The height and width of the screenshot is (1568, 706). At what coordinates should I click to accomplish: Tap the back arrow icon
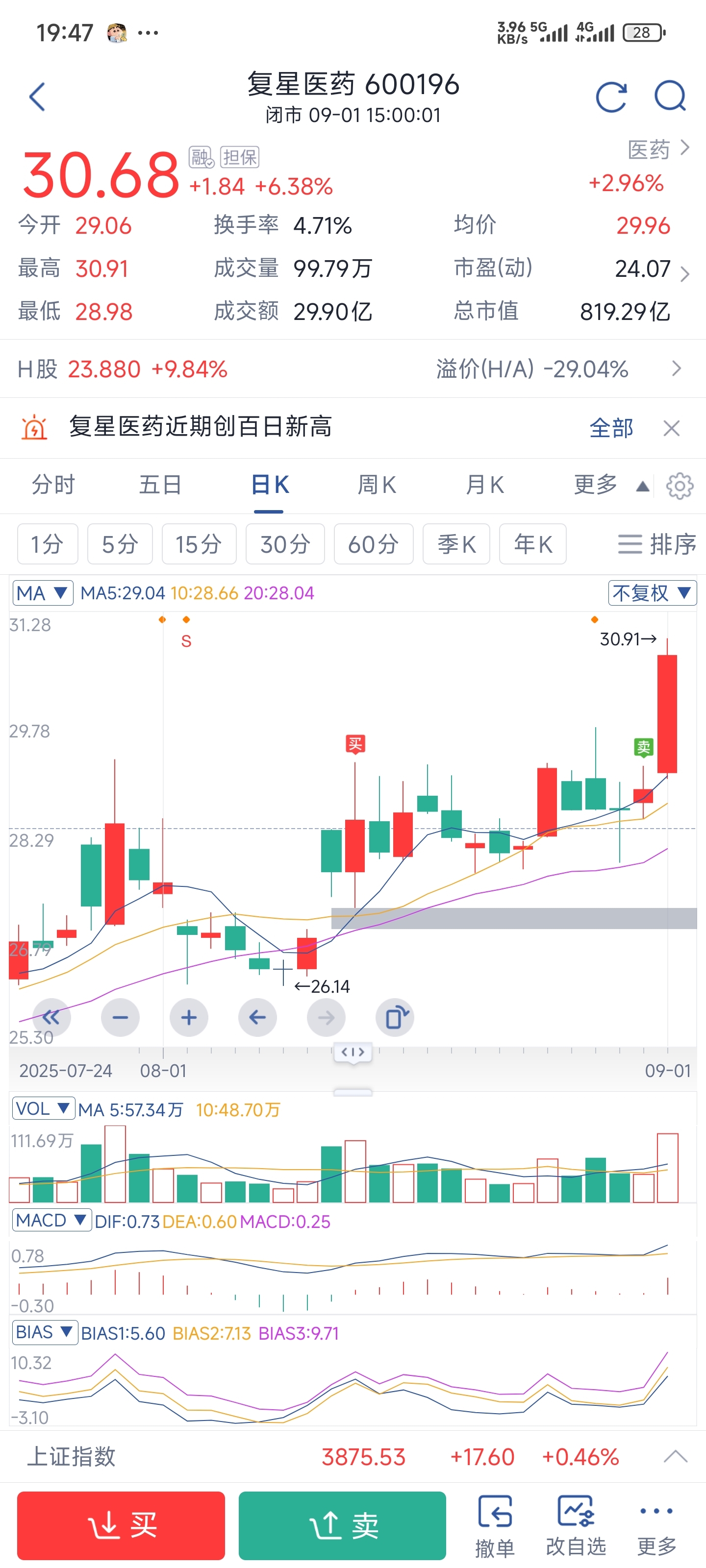click(x=37, y=97)
